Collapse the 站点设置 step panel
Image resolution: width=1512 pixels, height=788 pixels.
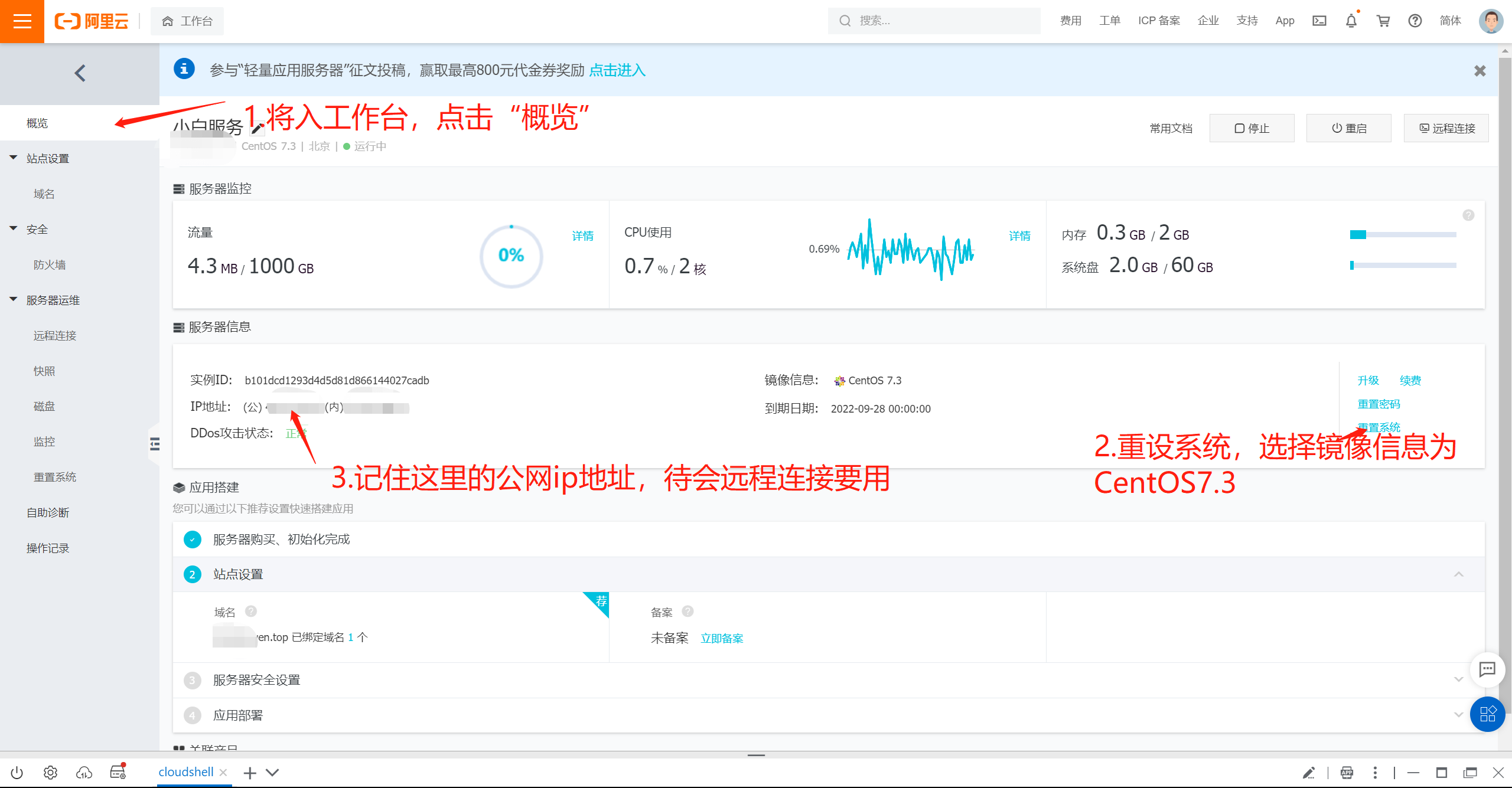(x=1458, y=574)
